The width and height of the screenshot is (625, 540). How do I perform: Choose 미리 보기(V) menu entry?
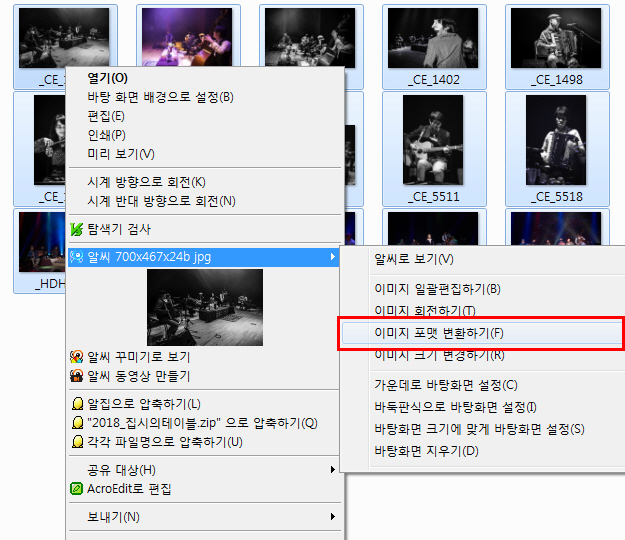[121, 154]
